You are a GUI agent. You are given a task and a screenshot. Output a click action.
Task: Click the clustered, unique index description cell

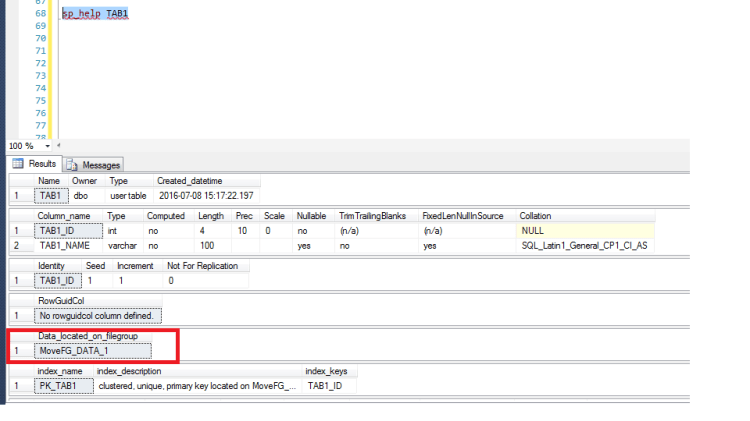click(198, 385)
